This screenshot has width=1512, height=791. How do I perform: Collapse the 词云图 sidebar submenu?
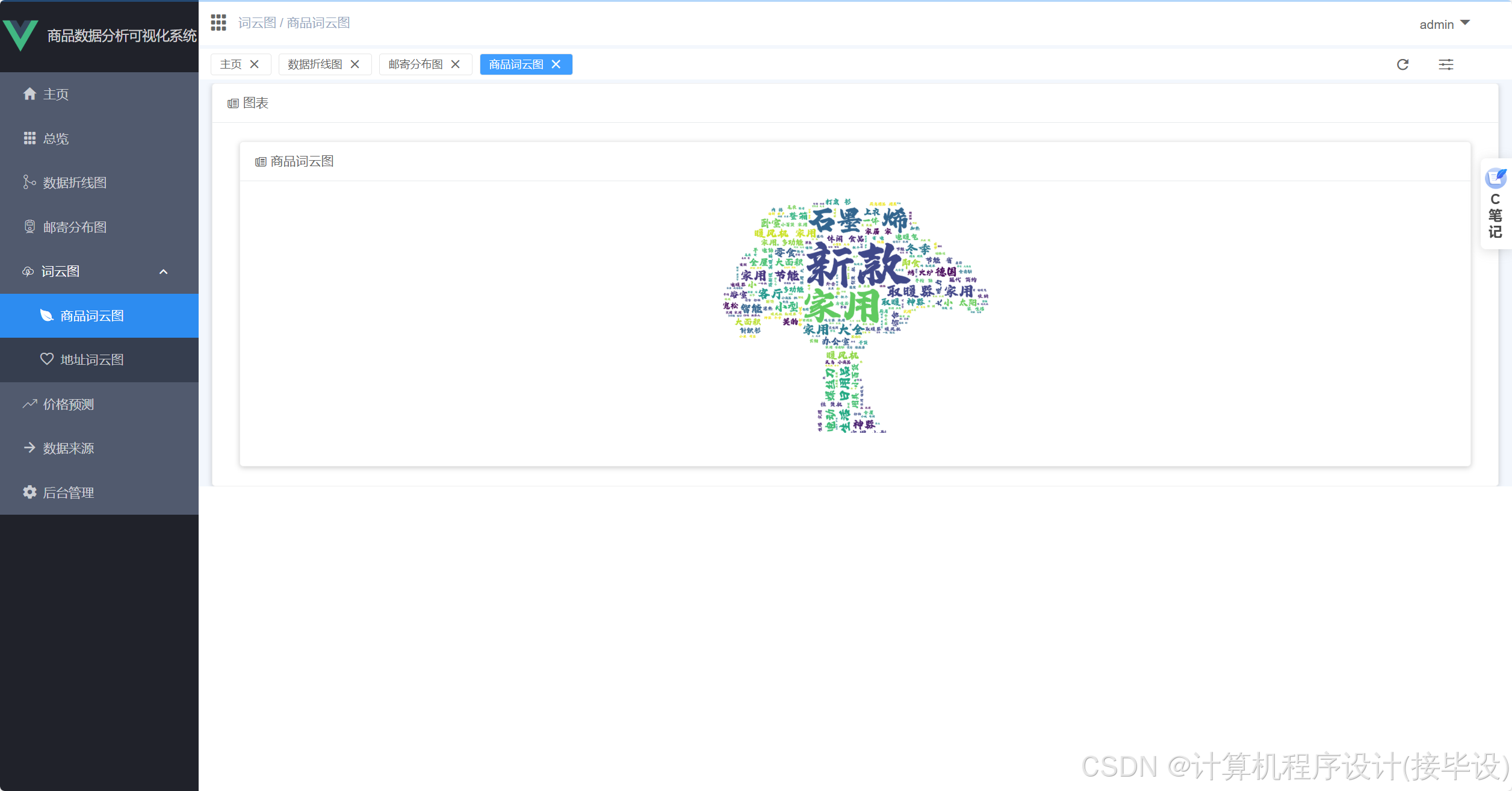163,271
